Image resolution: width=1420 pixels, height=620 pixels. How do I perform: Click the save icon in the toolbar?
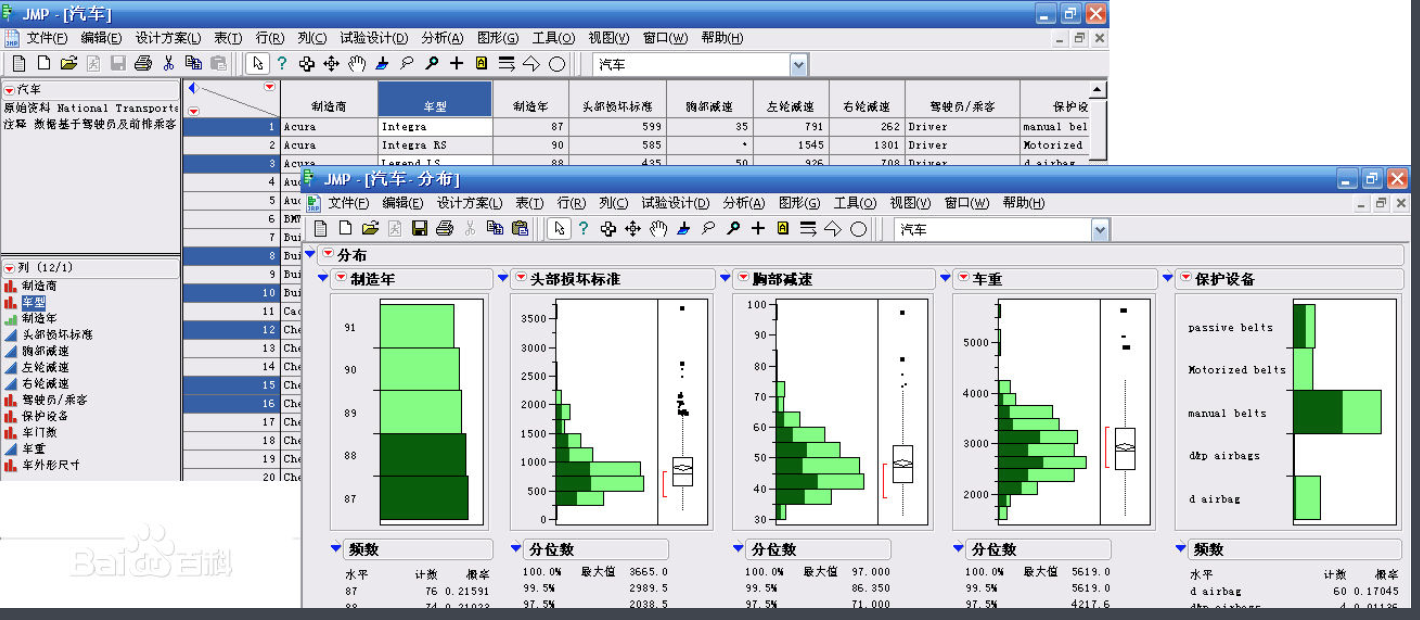(x=420, y=229)
